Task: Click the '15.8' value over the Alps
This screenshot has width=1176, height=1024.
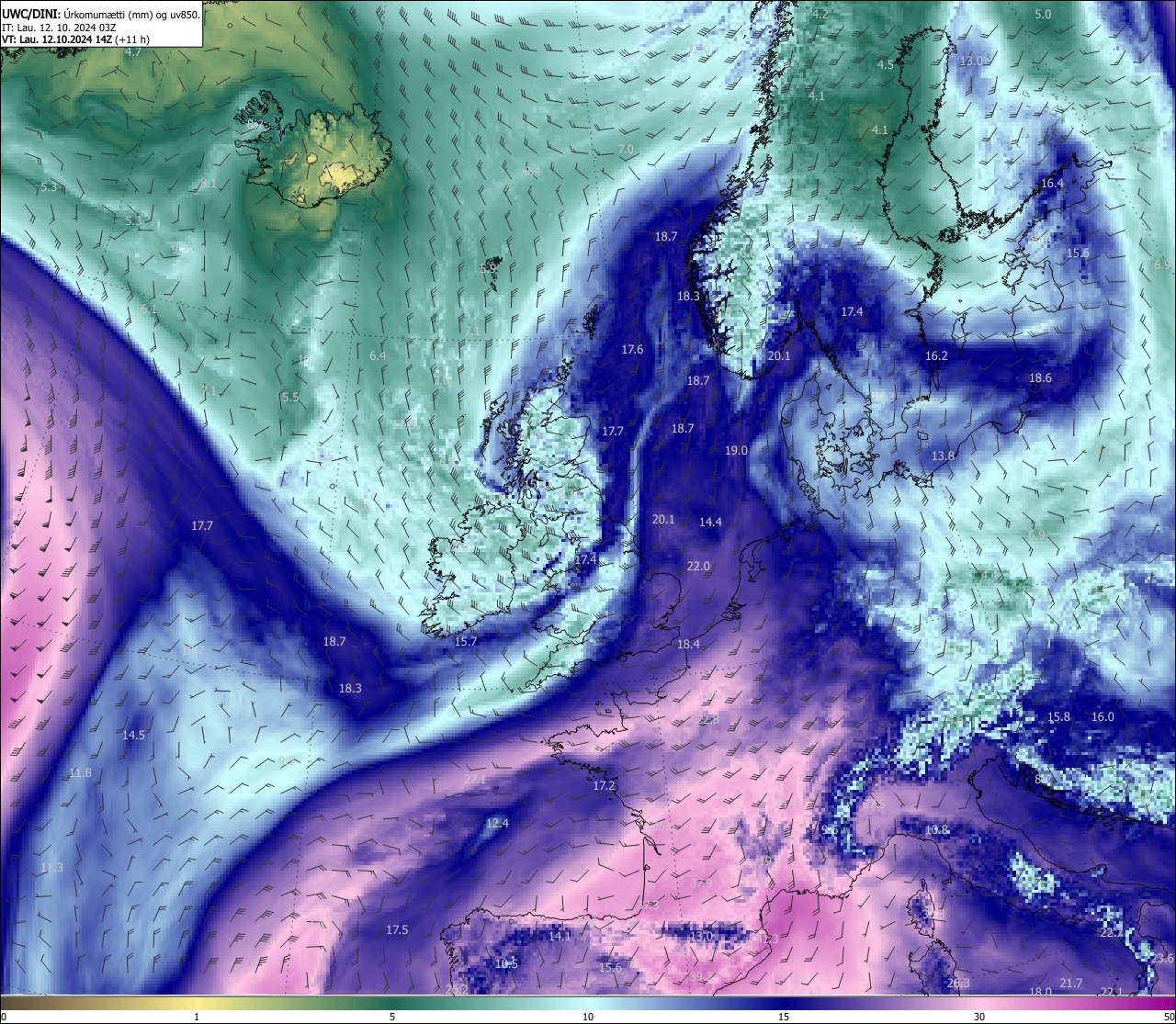Action: pyautogui.click(x=1059, y=717)
